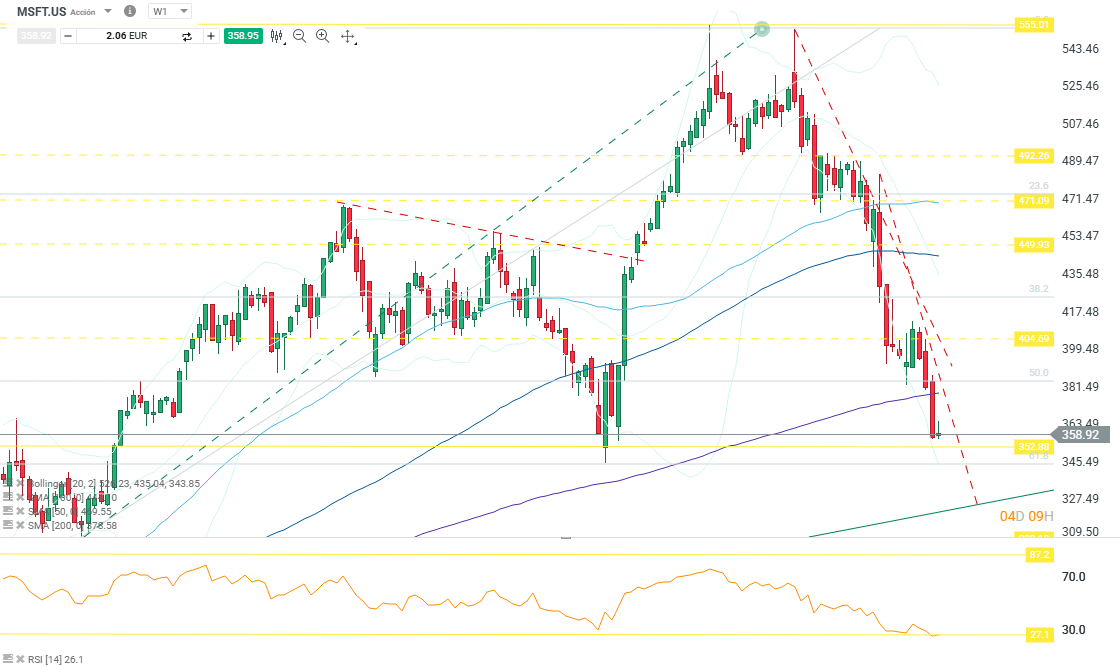
Task: Remove the RSI indicator with its X
Action: (x=20, y=659)
